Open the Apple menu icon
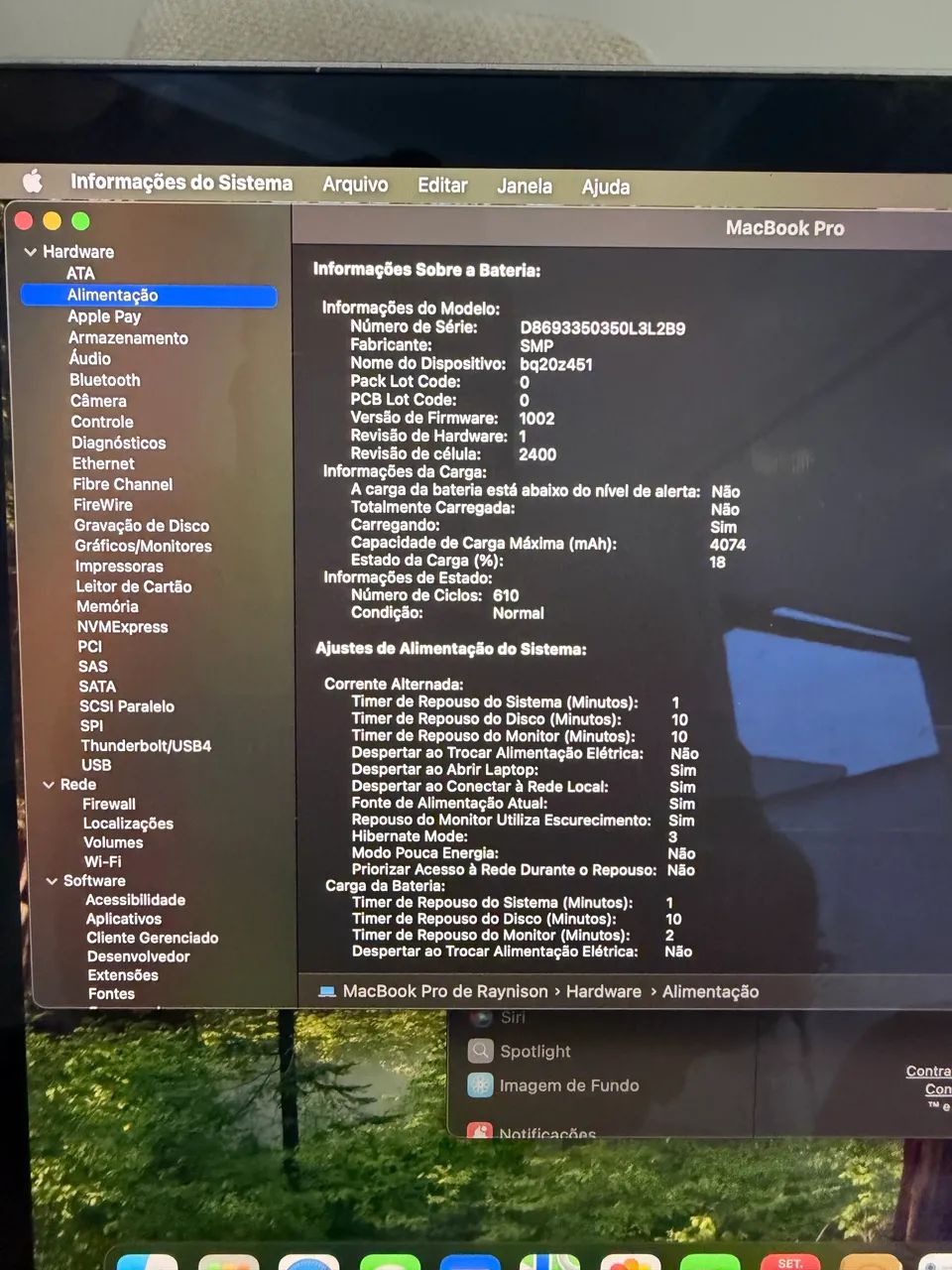Viewport: 952px width, 1270px height. tap(33, 181)
